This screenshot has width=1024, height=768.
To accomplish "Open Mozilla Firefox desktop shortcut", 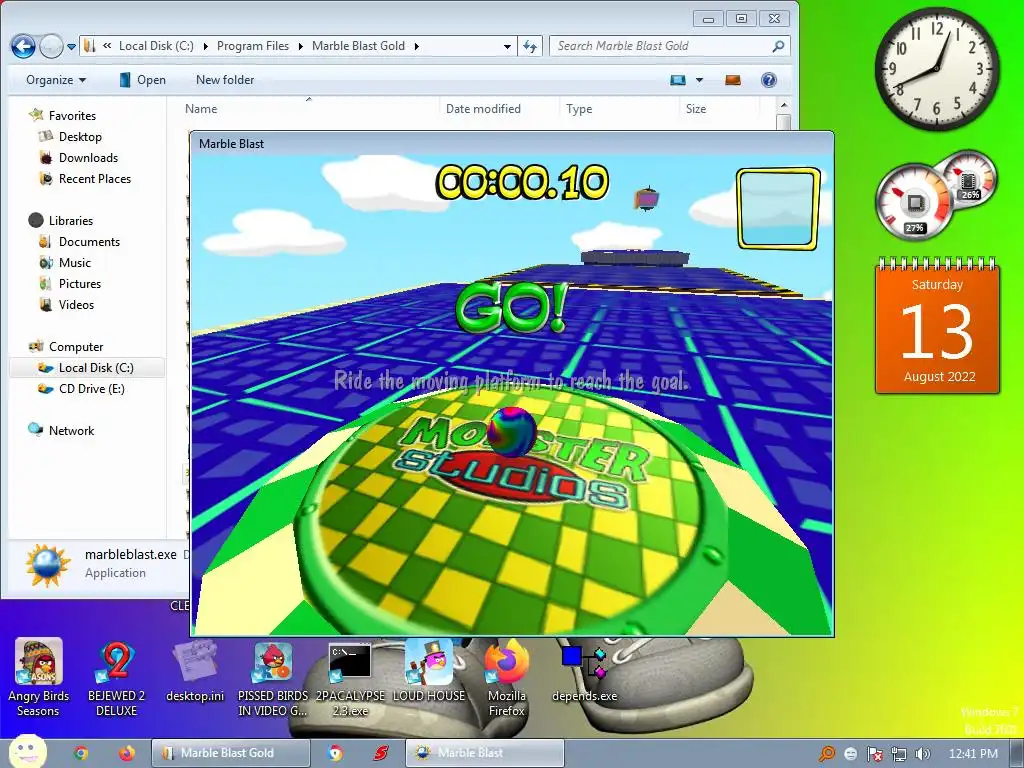I will tap(507, 679).
